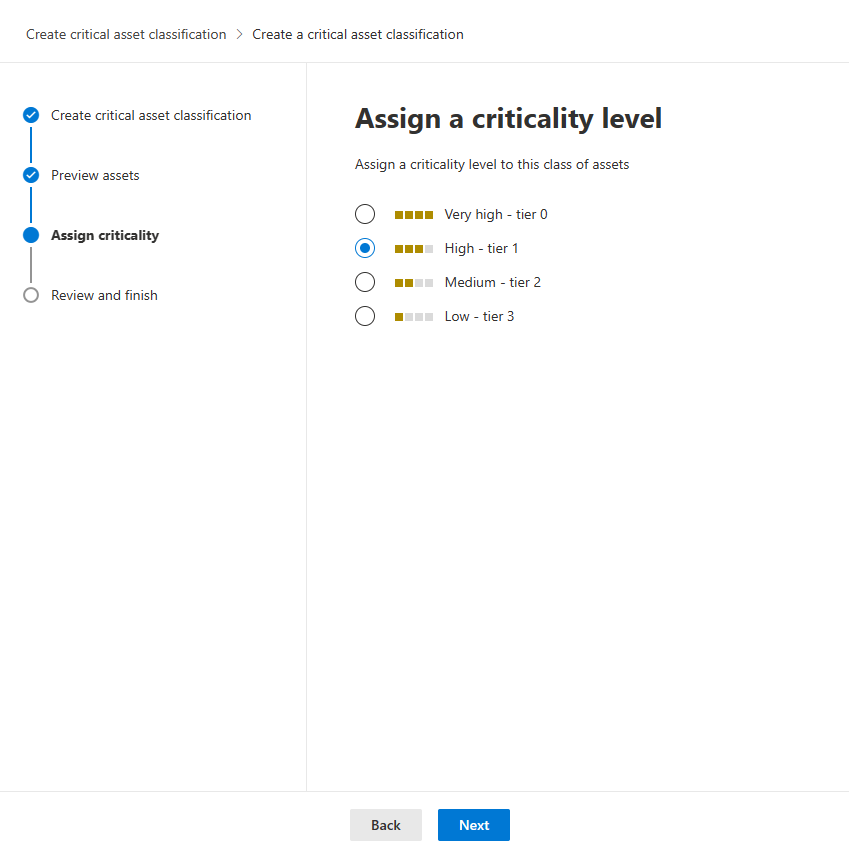
Task: Click the two-bar severity icon for Medium
Action: click(x=414, y=283)
